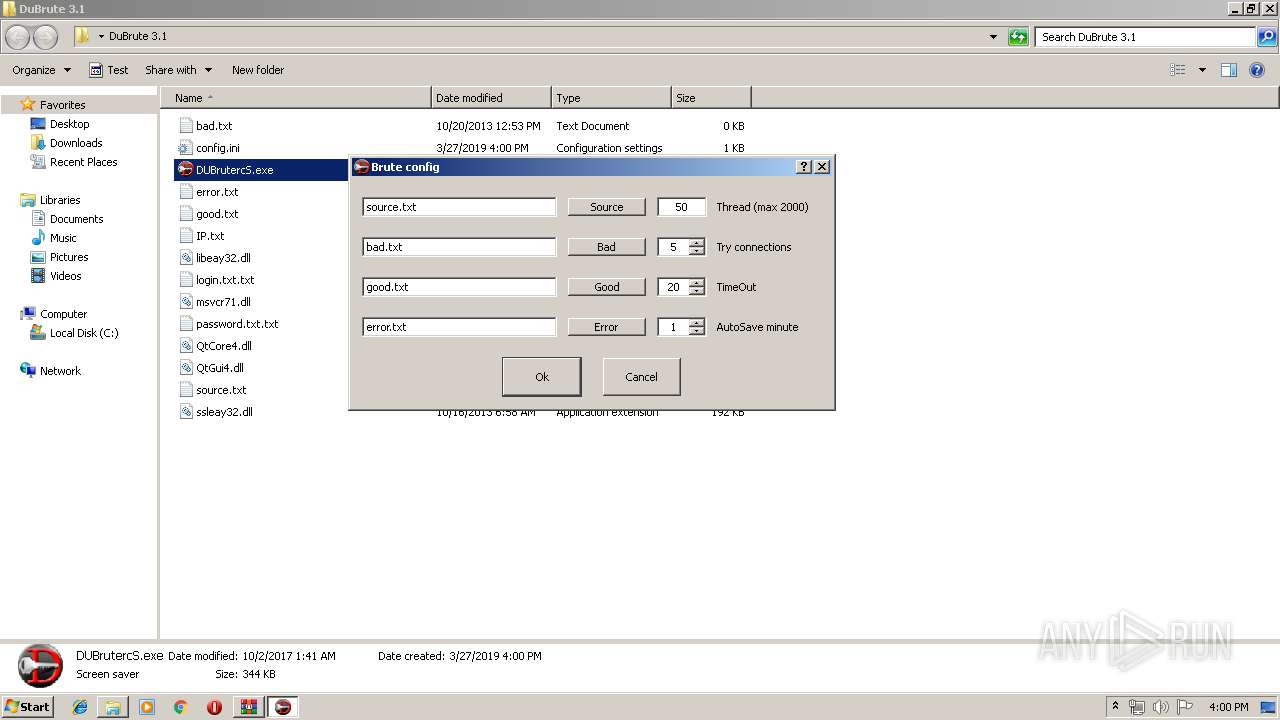Open the Share with dropdown

point(178,70)
